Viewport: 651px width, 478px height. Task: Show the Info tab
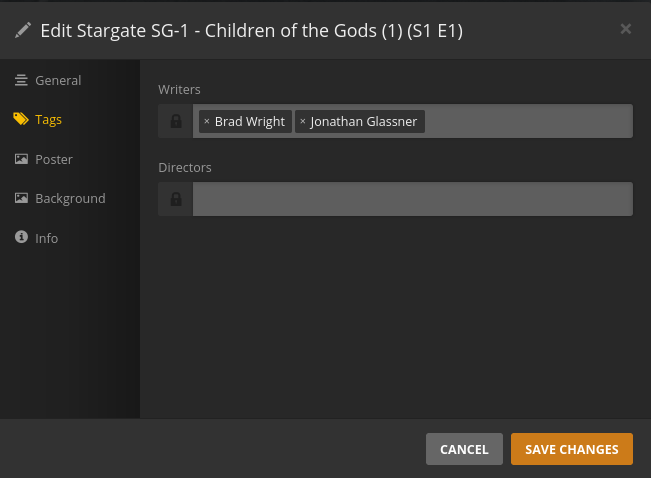47,238
